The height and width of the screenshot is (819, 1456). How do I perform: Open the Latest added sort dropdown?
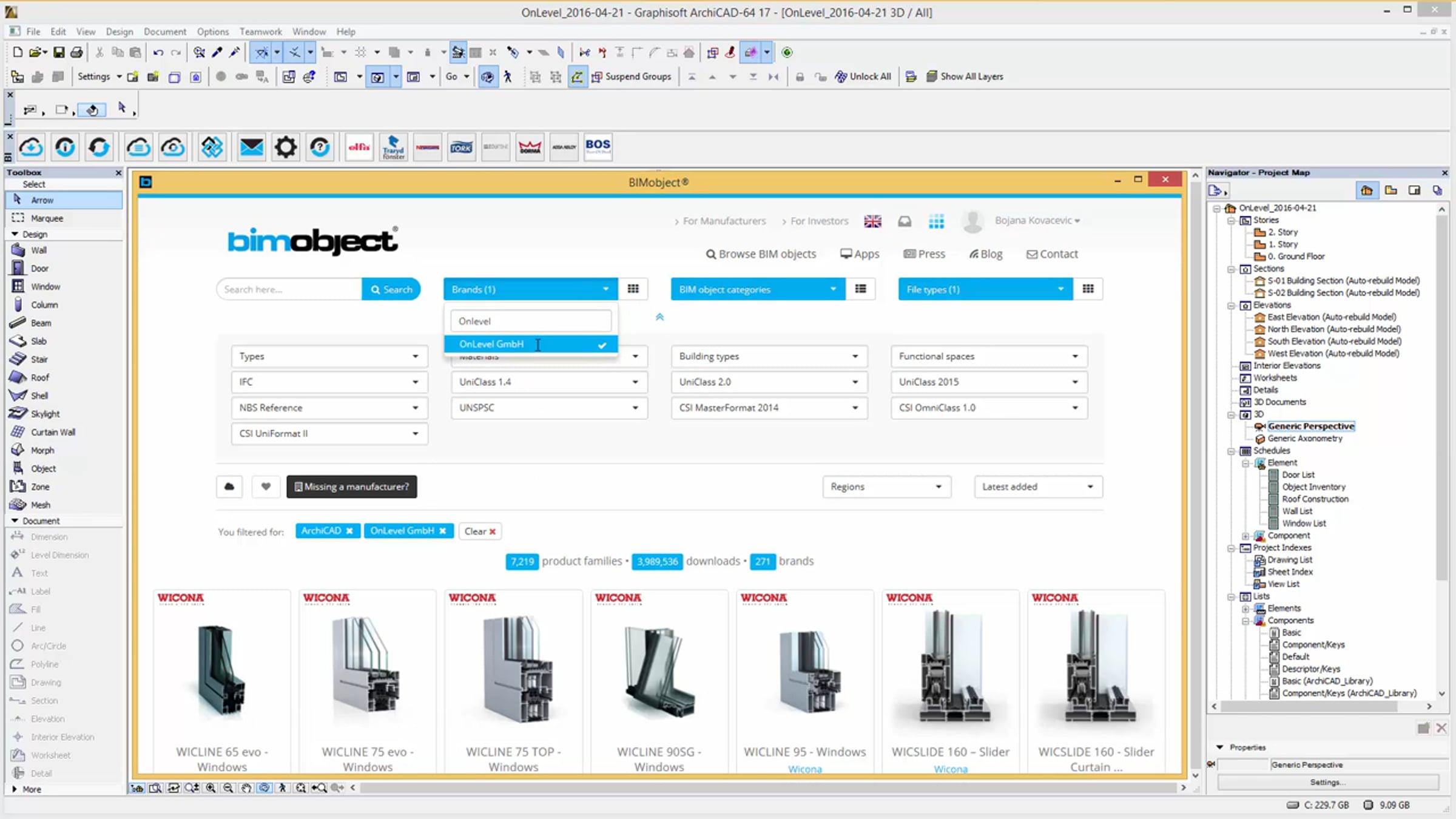pyautogui.click(x=1039, y=487)
